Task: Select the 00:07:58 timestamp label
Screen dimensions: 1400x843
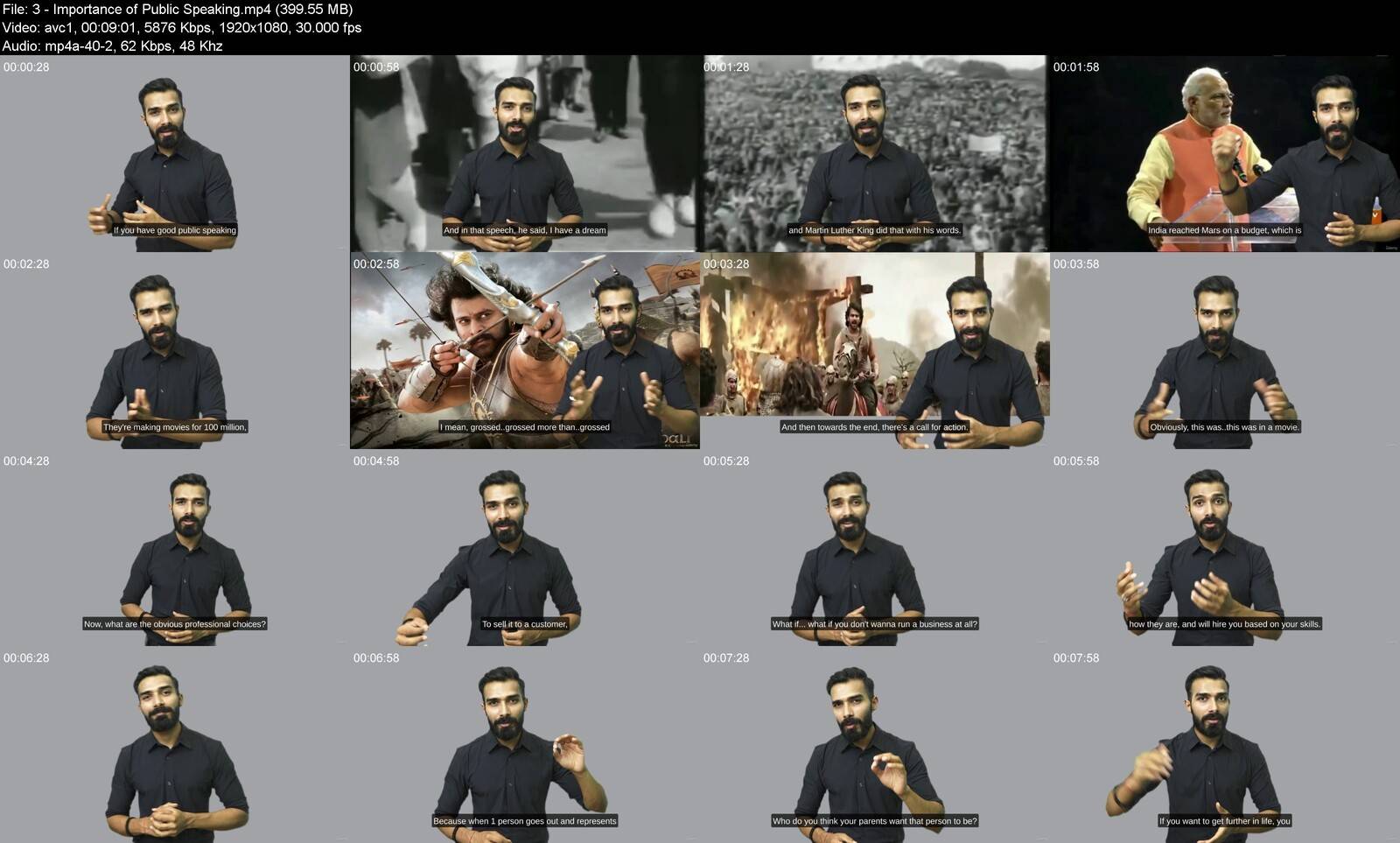Action: tap(1076, 658)
